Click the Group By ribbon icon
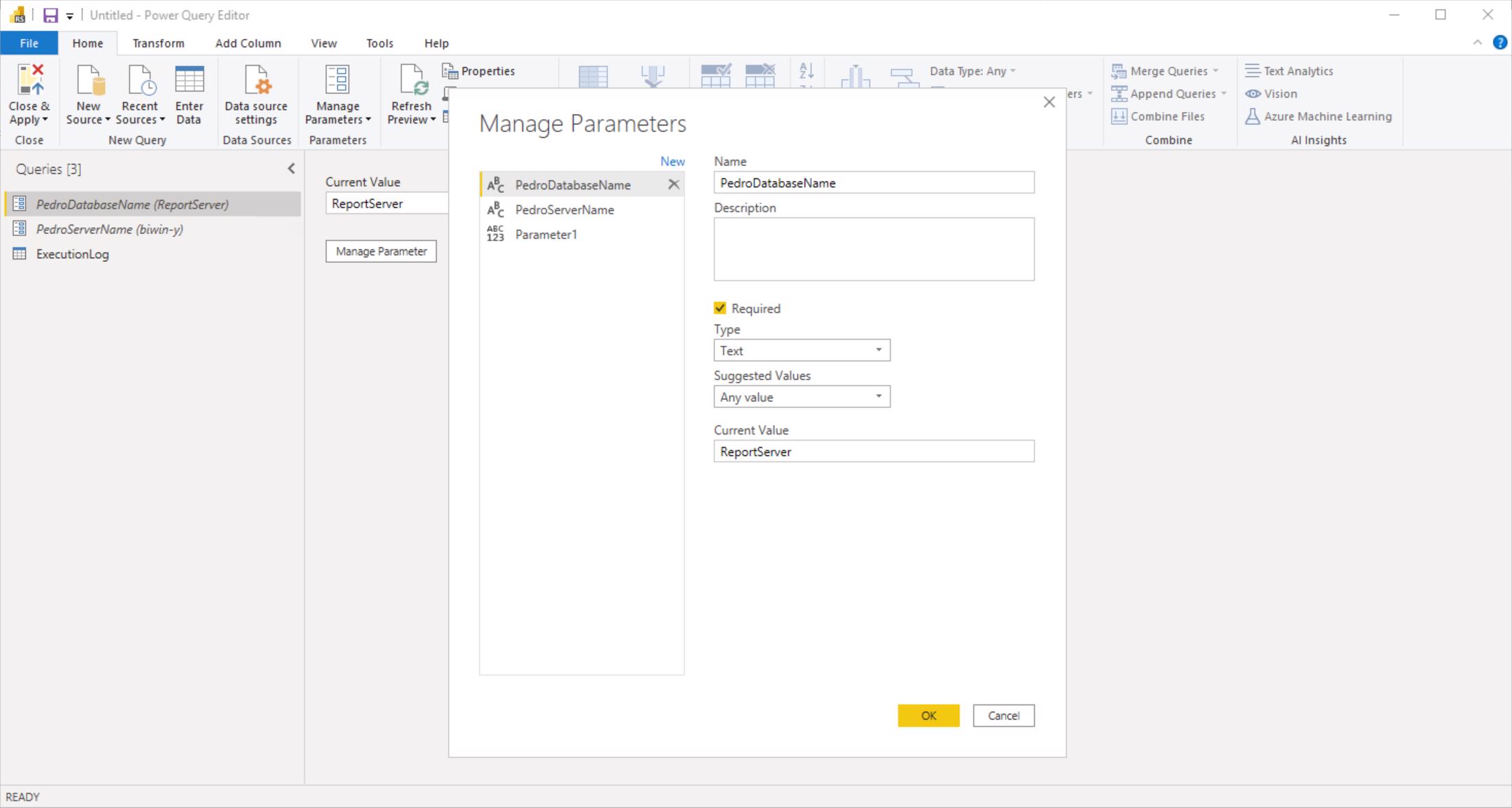Screen dimensions: 1512x808 tap(905, 77)
